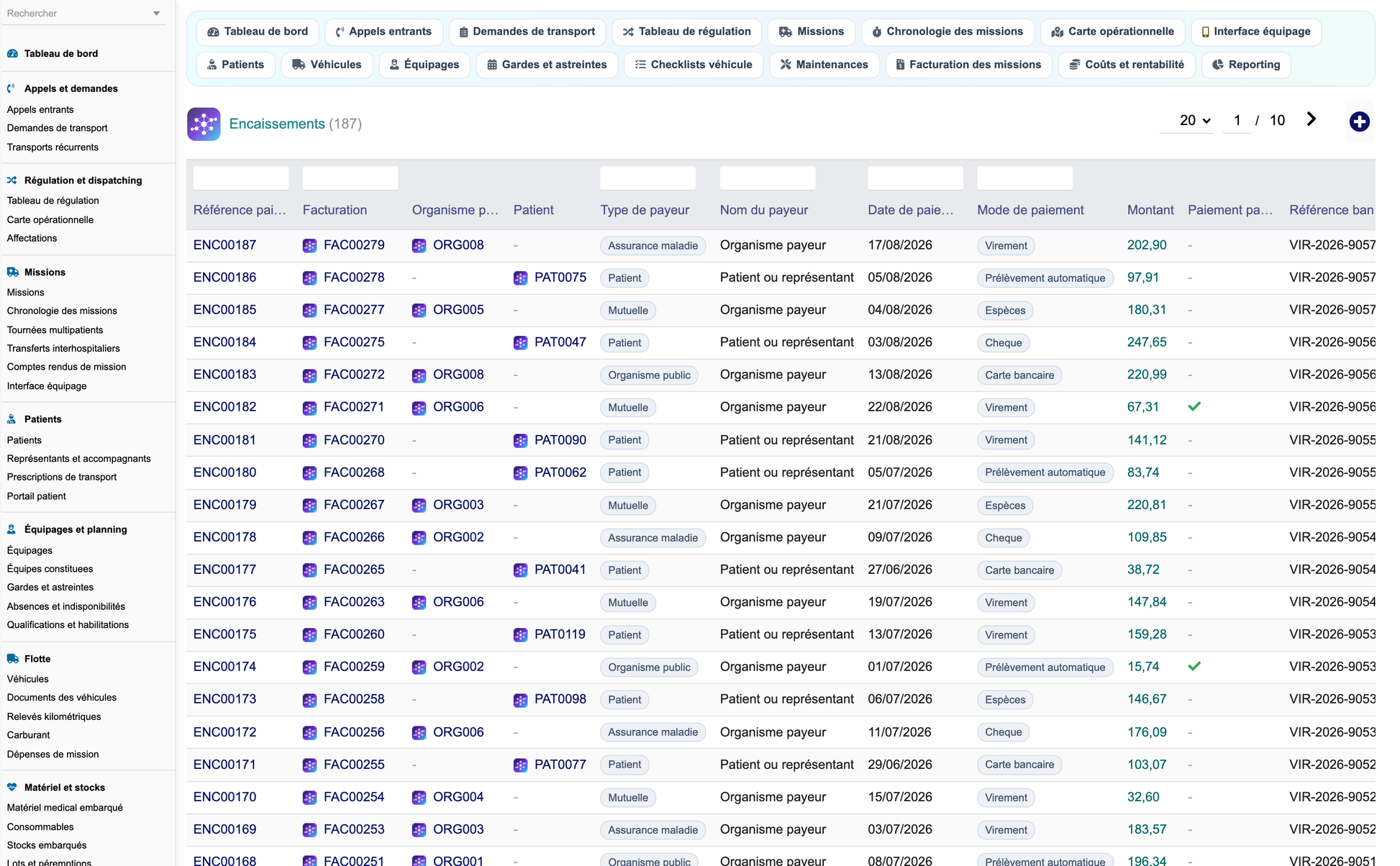Click the icon next to FAC00279
Screen dimensions: 1400x866
pos(309,245)
